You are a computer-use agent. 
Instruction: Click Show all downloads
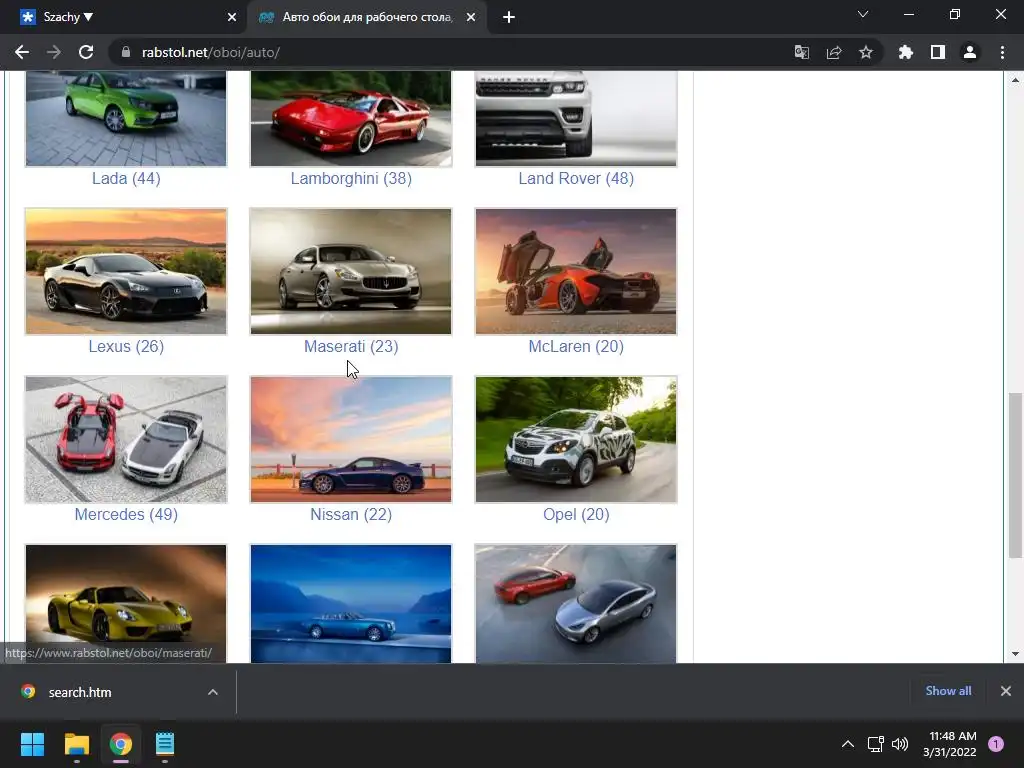click(948, 691)
